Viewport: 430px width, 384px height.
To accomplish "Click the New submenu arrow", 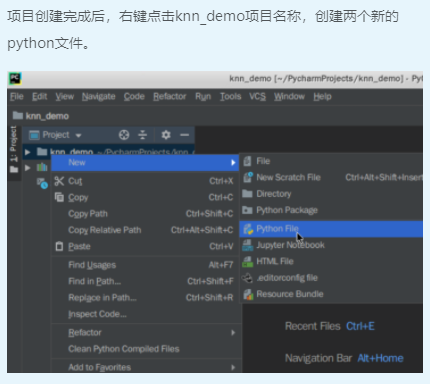I will click(233, 163).
